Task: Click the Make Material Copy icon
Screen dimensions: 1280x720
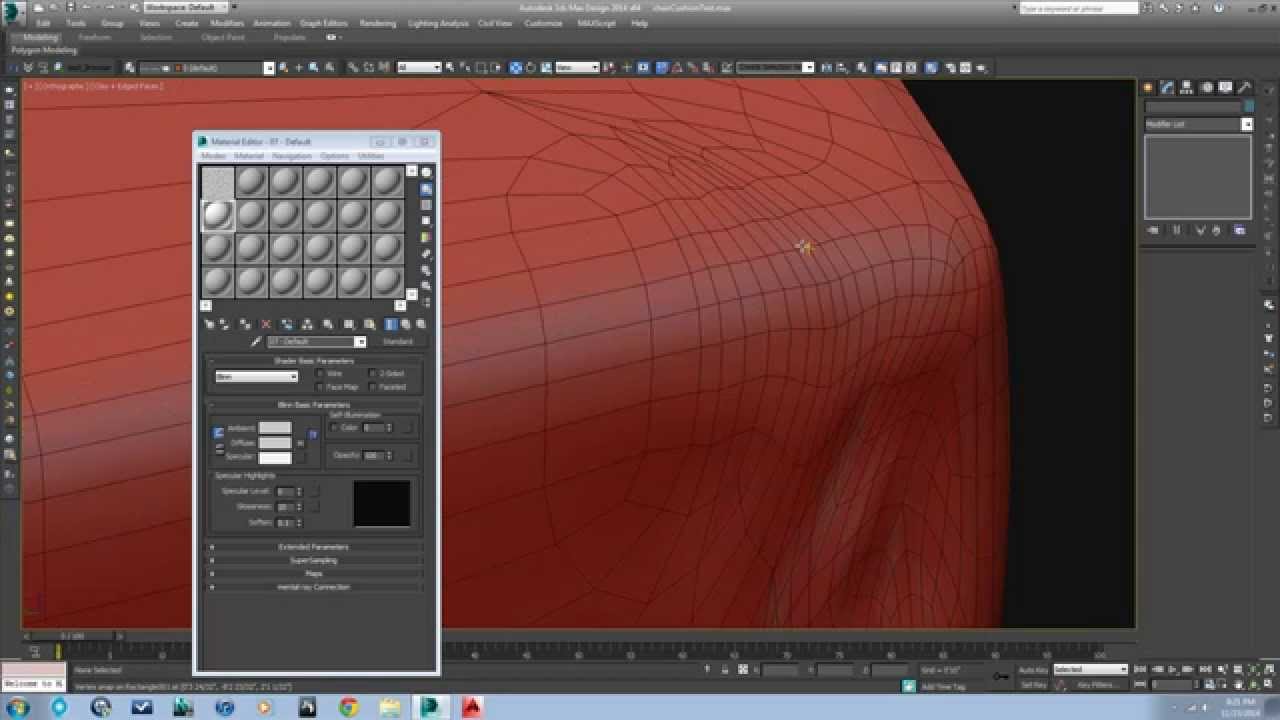Action: pos(286,325)
